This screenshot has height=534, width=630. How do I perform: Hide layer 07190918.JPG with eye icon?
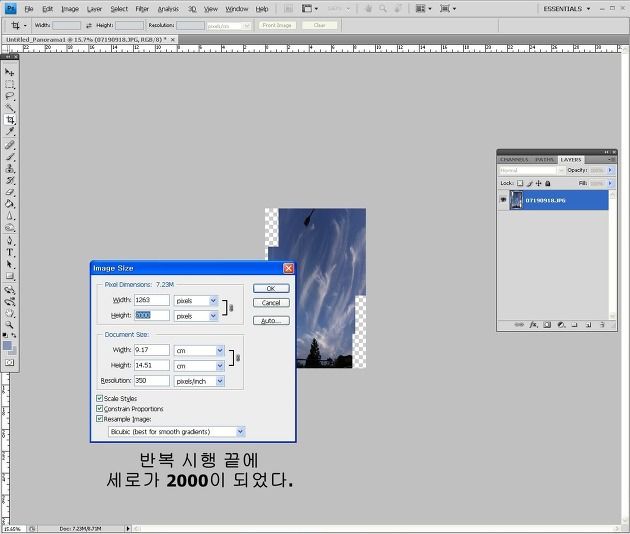pos(503,200)
